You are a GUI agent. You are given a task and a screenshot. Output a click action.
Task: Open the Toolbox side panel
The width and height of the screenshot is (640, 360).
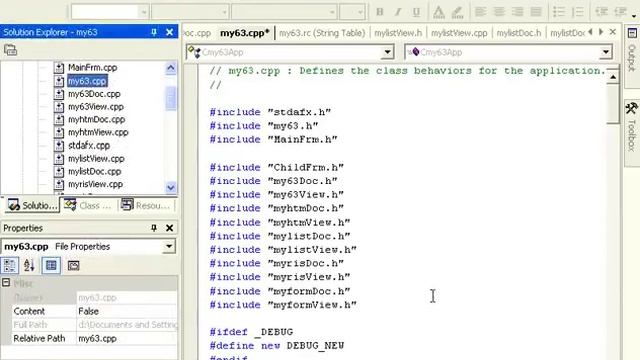(x=632, y=133)
